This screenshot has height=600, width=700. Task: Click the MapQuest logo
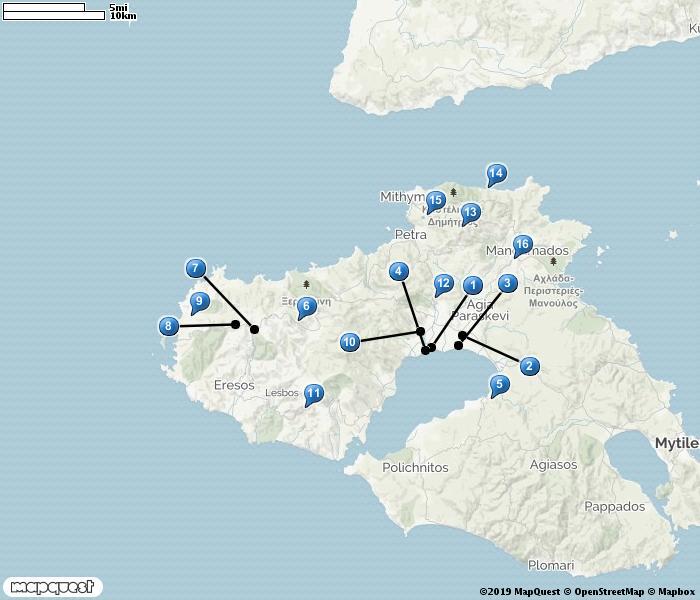(x=52, y=587)
